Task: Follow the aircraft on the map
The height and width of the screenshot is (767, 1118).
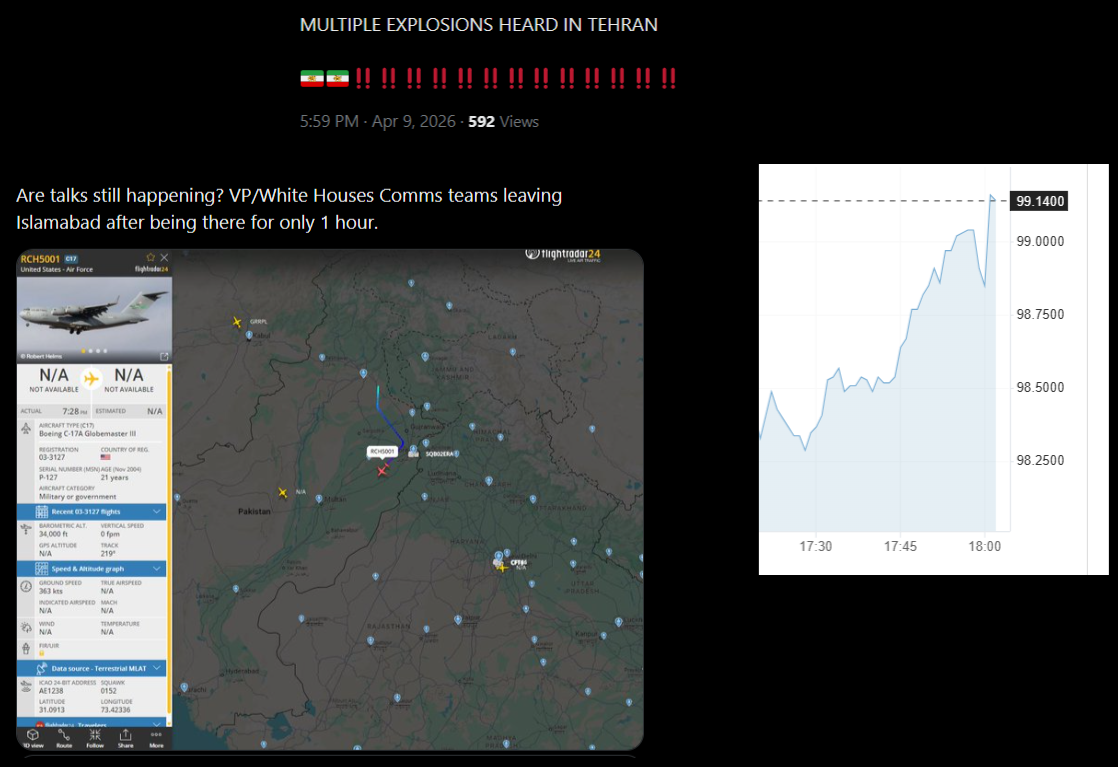Action: tap(95, 738)
